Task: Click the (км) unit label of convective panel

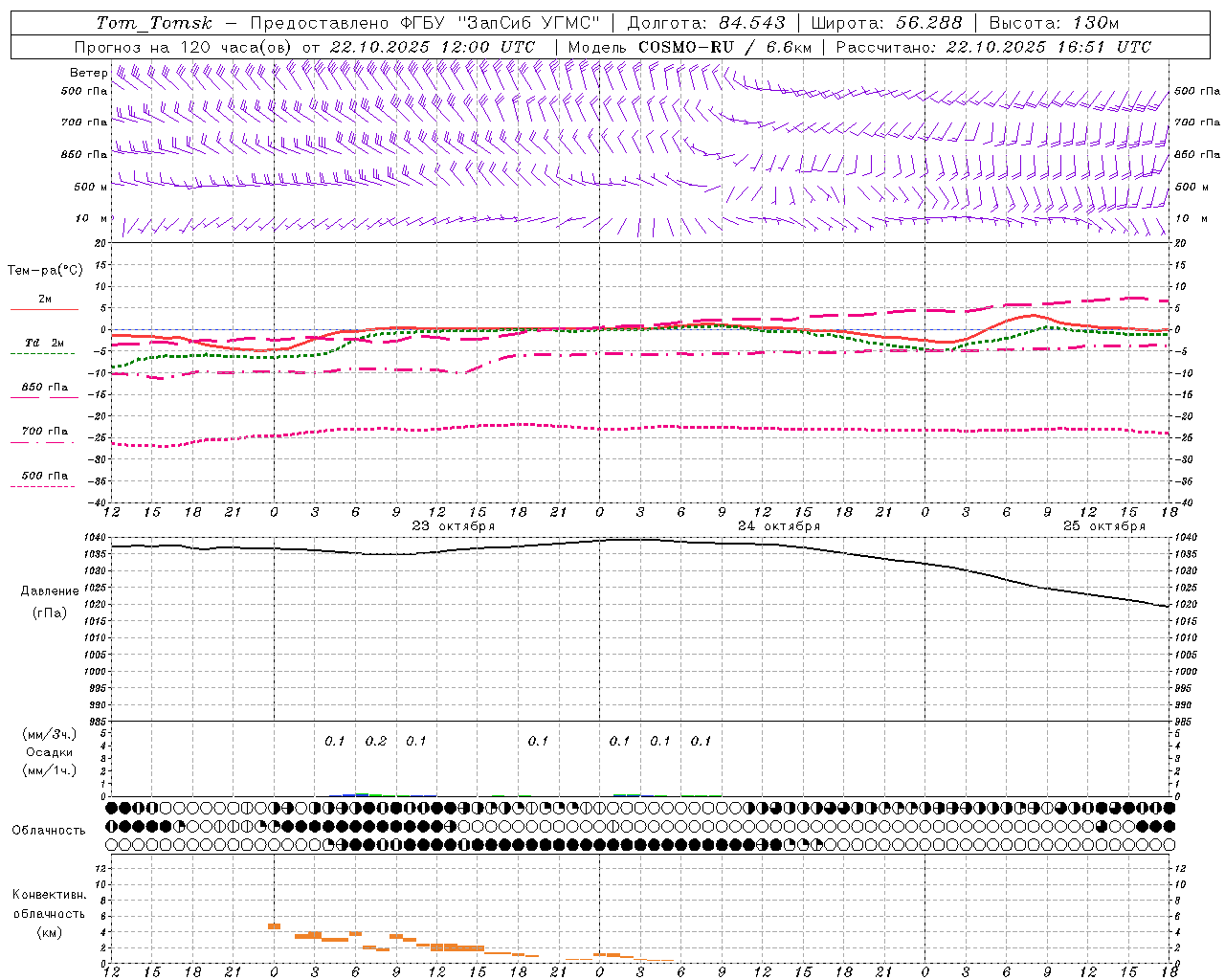Action: (50, 932)
